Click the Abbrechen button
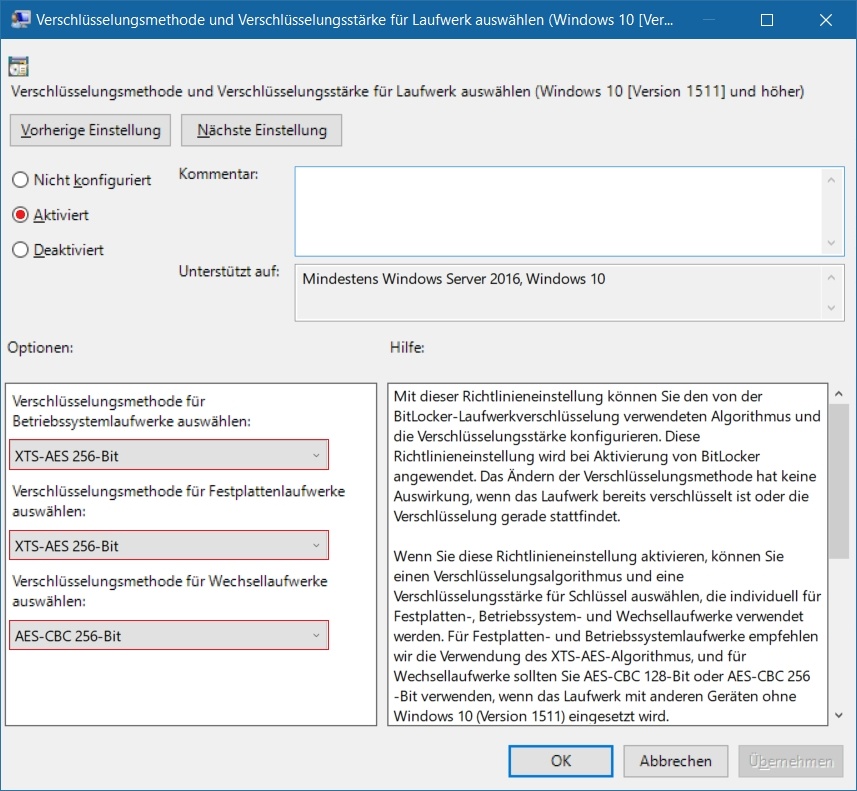Screen dimensions: 857x791 tap(676, 761)
